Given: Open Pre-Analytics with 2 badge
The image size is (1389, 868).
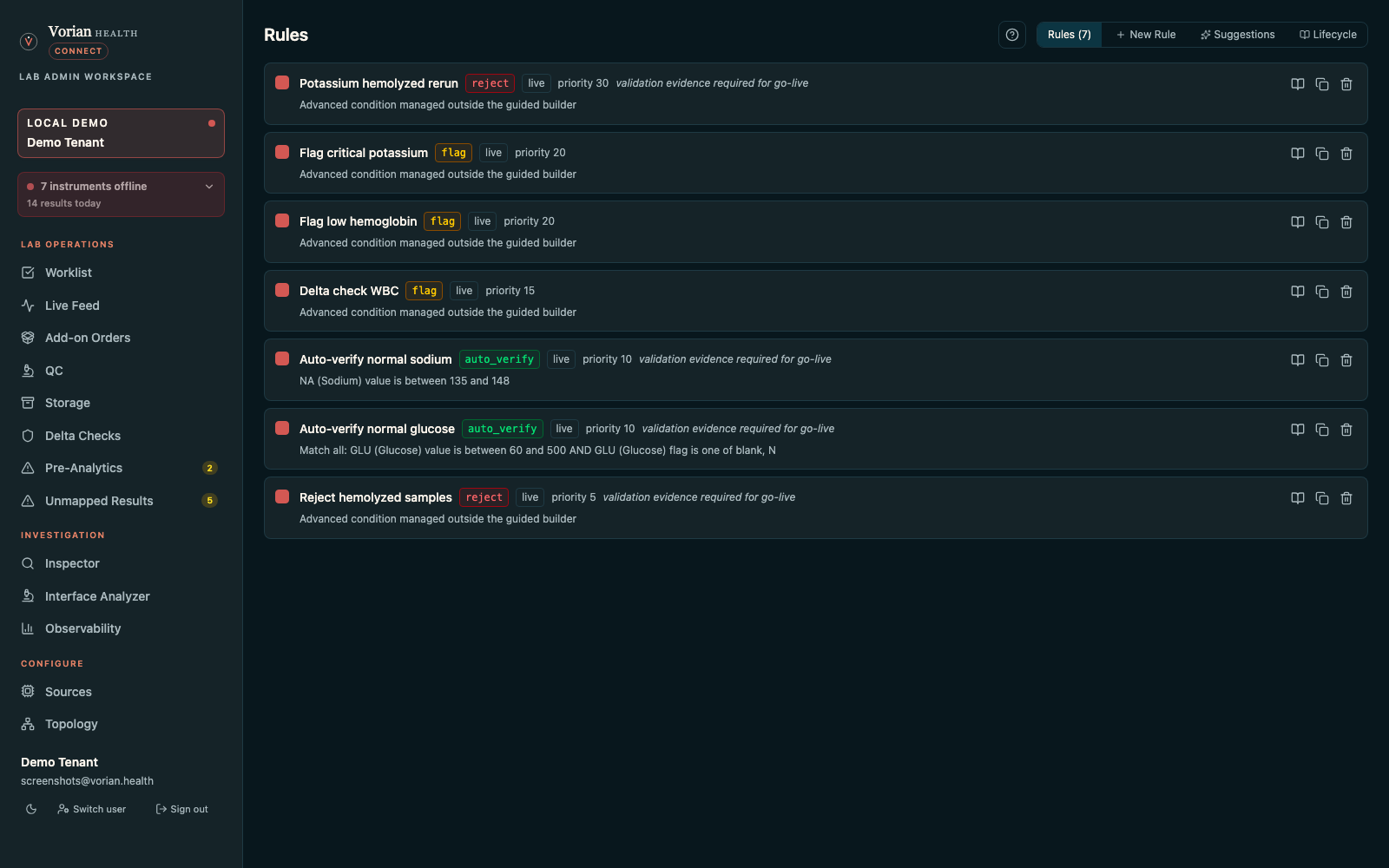Looking at the screenshot, I should 121,468.
